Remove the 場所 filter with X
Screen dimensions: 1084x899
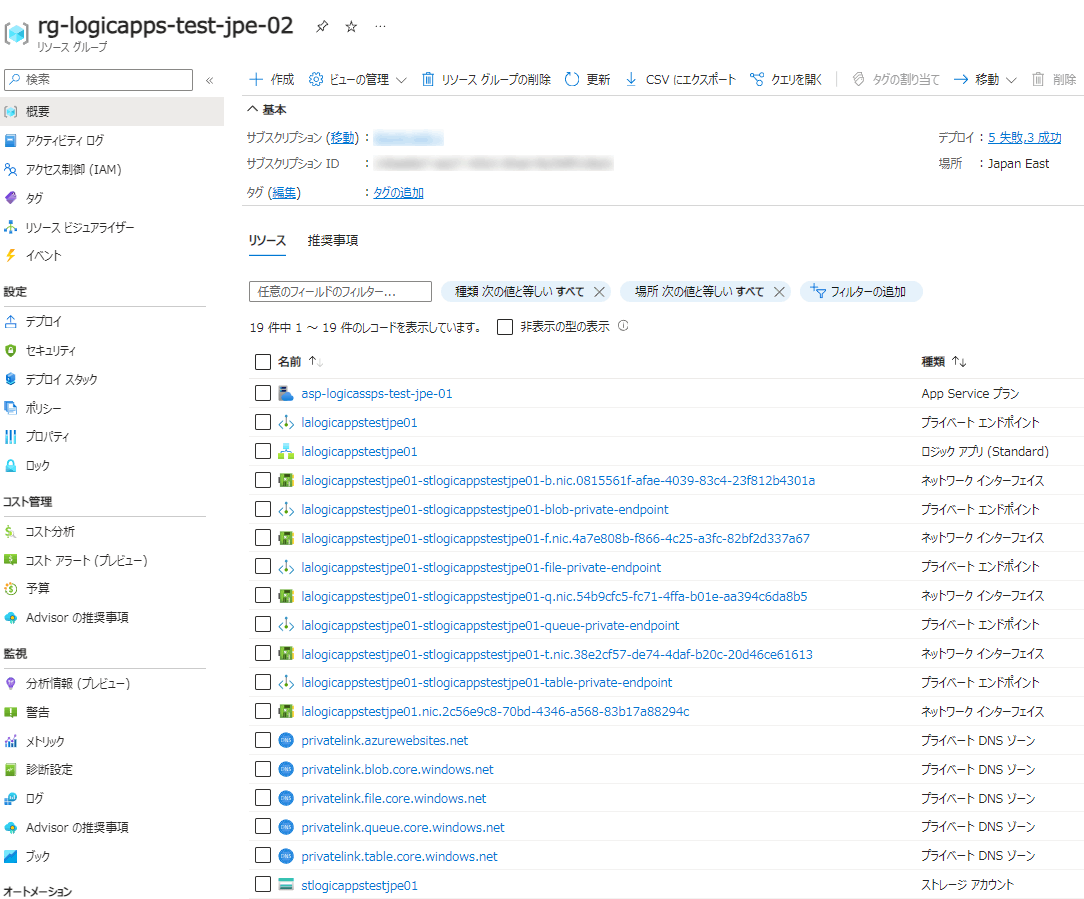pos(779,292)
